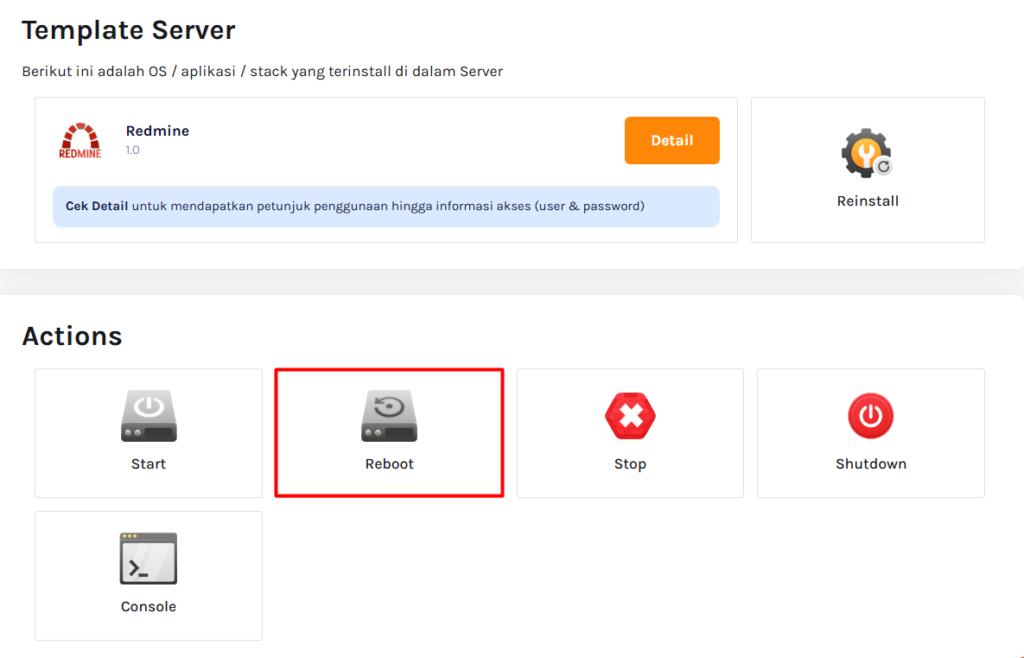This screenshot has width=1024, height=658.
Task: Open the Console terminal icon
Action: pos(148,558)
